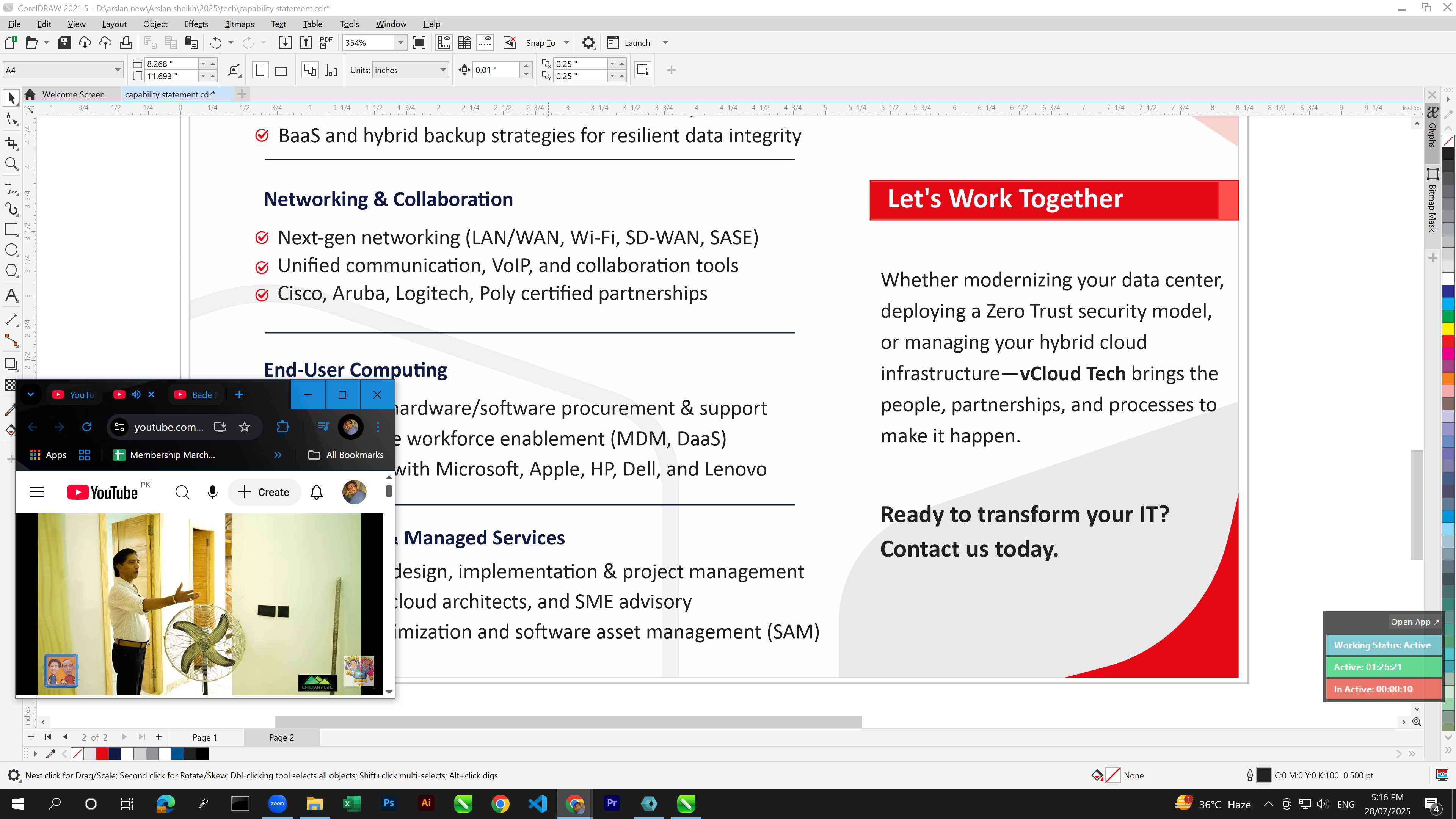The height and width of the screenshot is (819, 1456).
Task: Toggle Show grid button
Action: tap(464, 42)
